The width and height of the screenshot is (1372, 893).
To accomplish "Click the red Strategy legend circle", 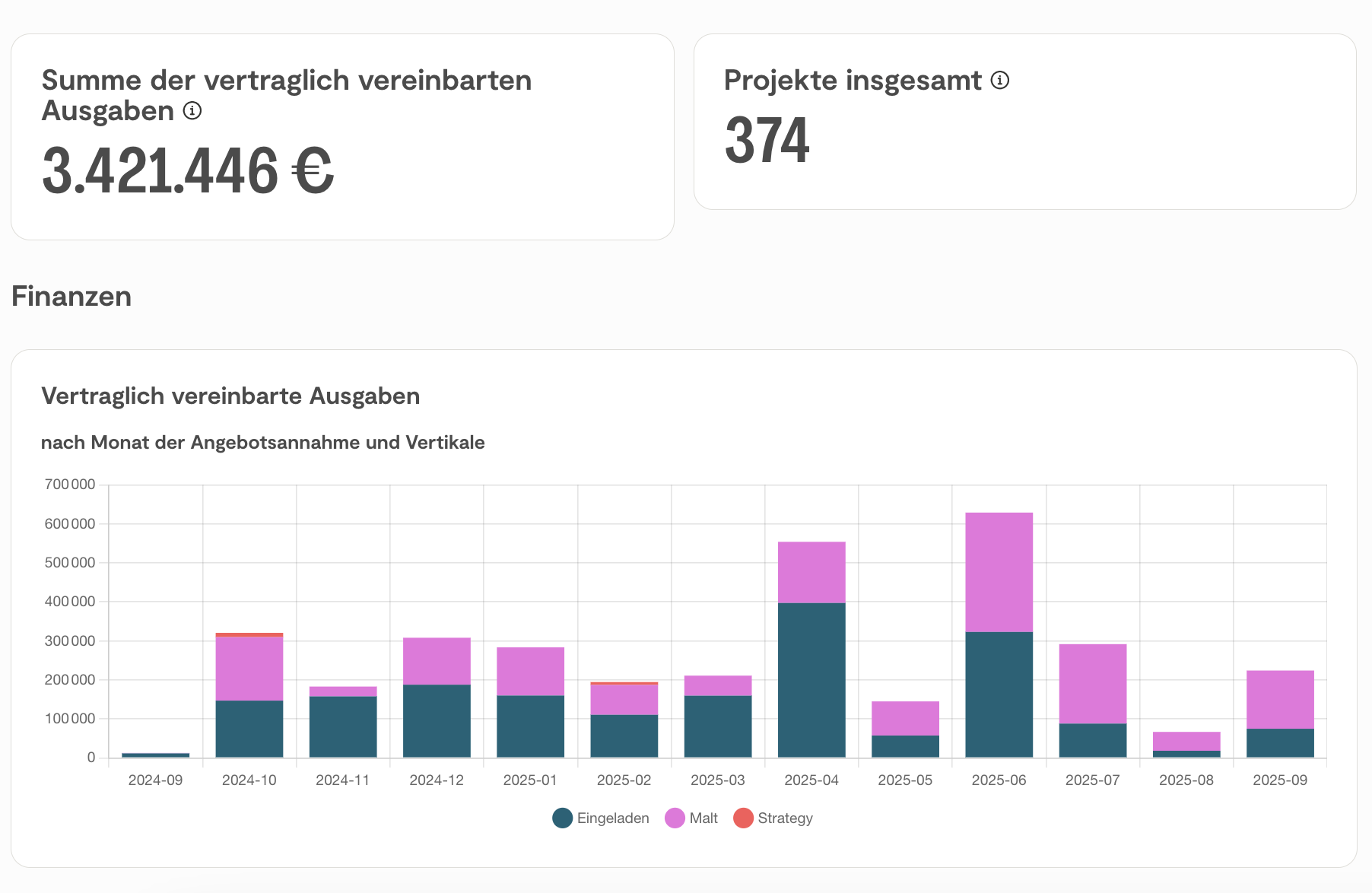I will pos(743,818).
